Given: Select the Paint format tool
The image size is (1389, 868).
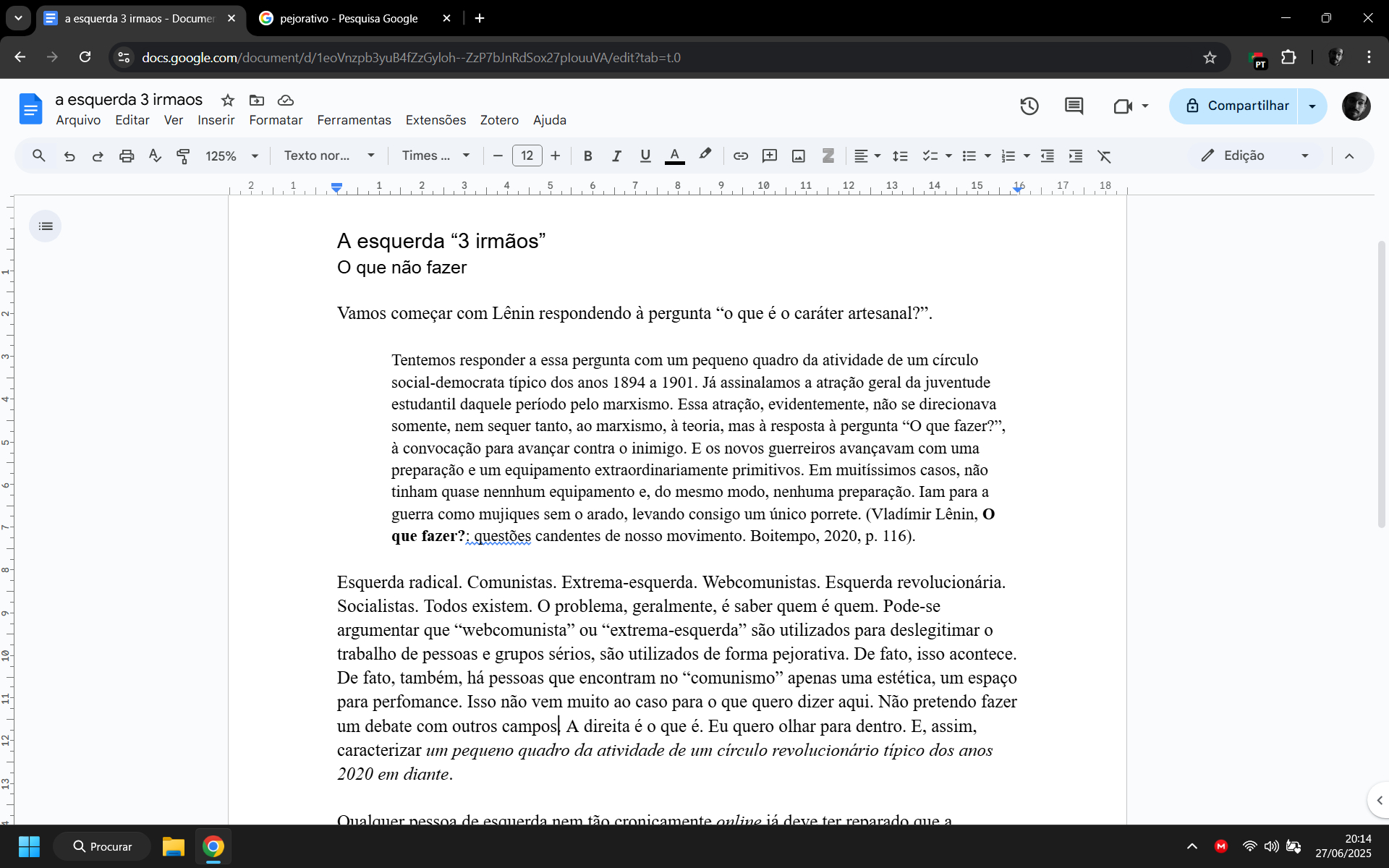Looking at the screenshot, I should click(183, 156).
